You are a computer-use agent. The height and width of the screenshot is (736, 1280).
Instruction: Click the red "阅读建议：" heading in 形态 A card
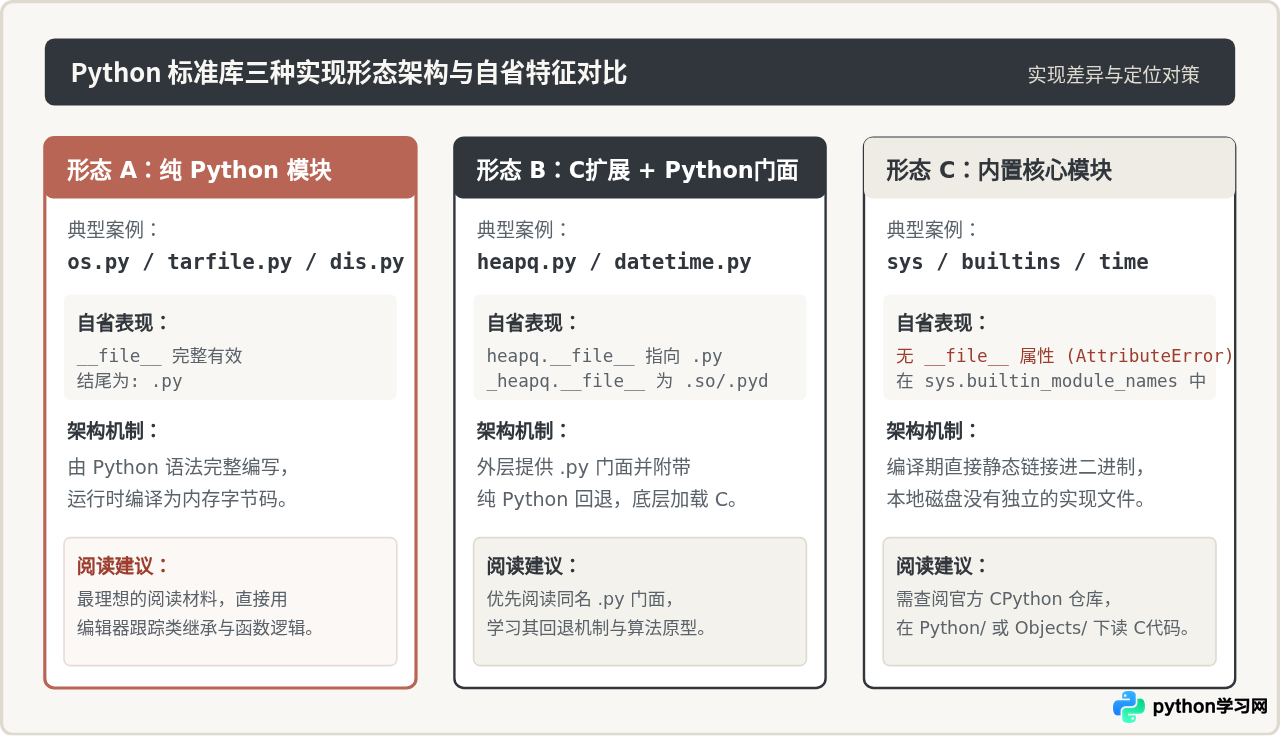[x=124, y=566]
